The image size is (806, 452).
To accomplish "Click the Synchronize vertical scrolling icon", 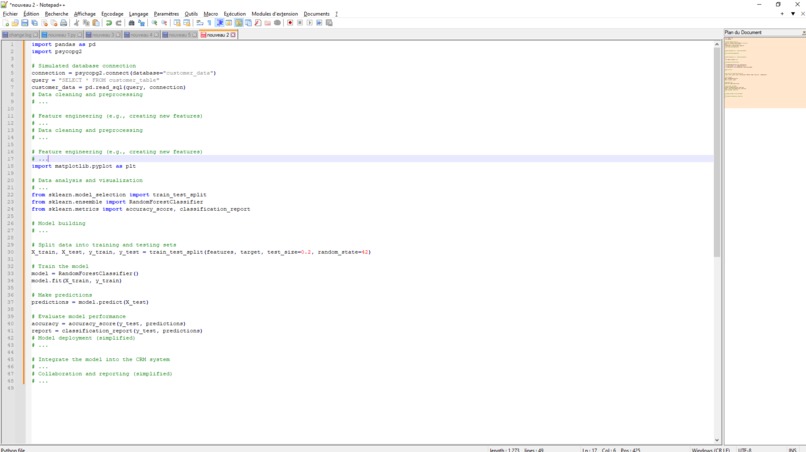I will [177, 23].
